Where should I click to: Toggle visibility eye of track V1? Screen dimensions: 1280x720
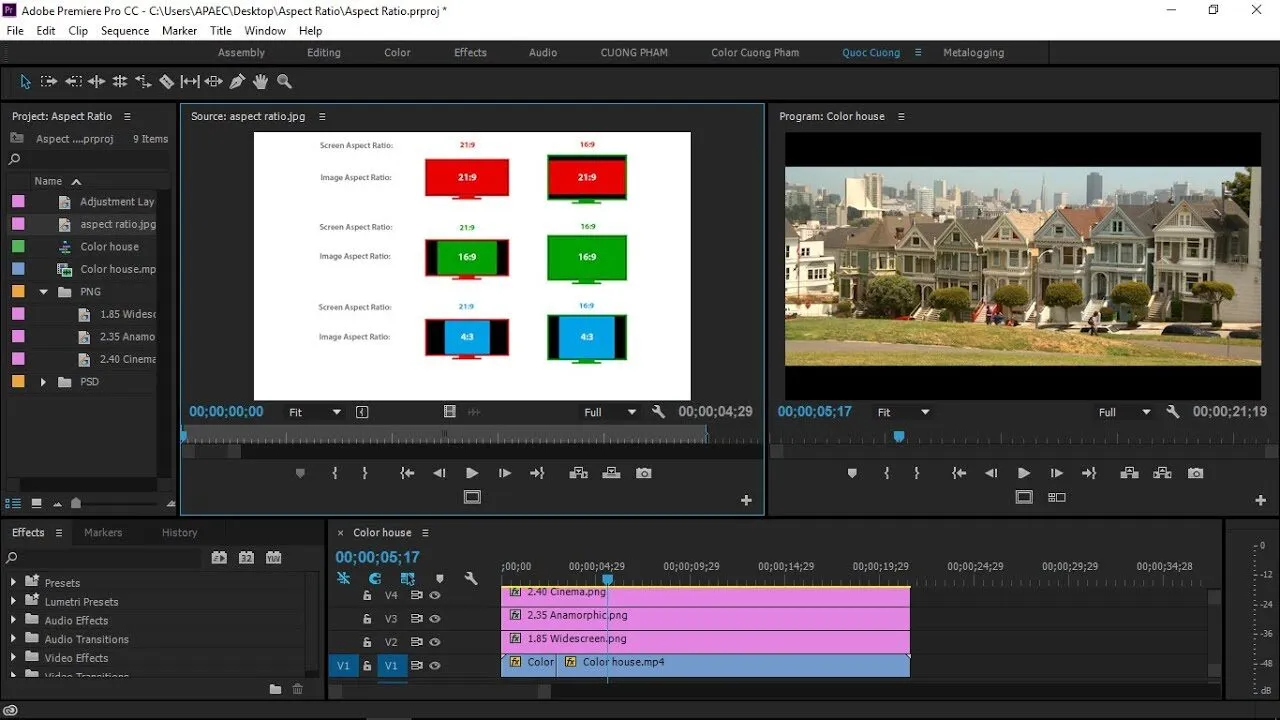click(435, 665)
